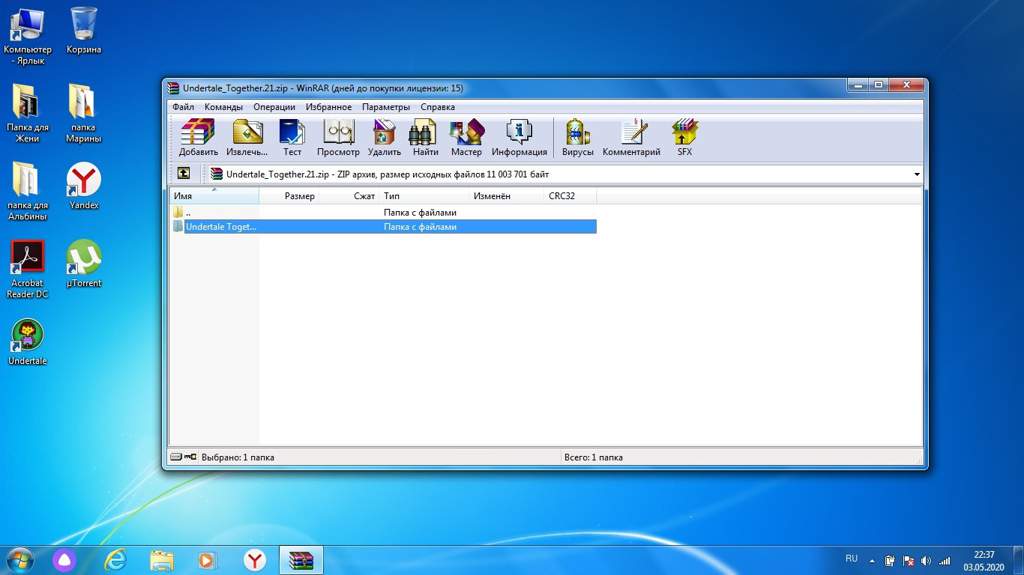Viewport: 1024px width, 575px height.
Task: Go up one folder level button
Action: (x=184, y=173)
